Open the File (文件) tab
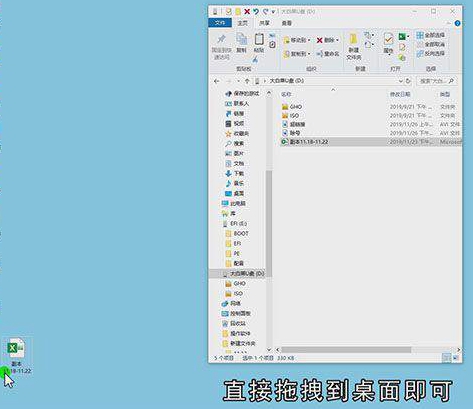 [x=220, y=23]
